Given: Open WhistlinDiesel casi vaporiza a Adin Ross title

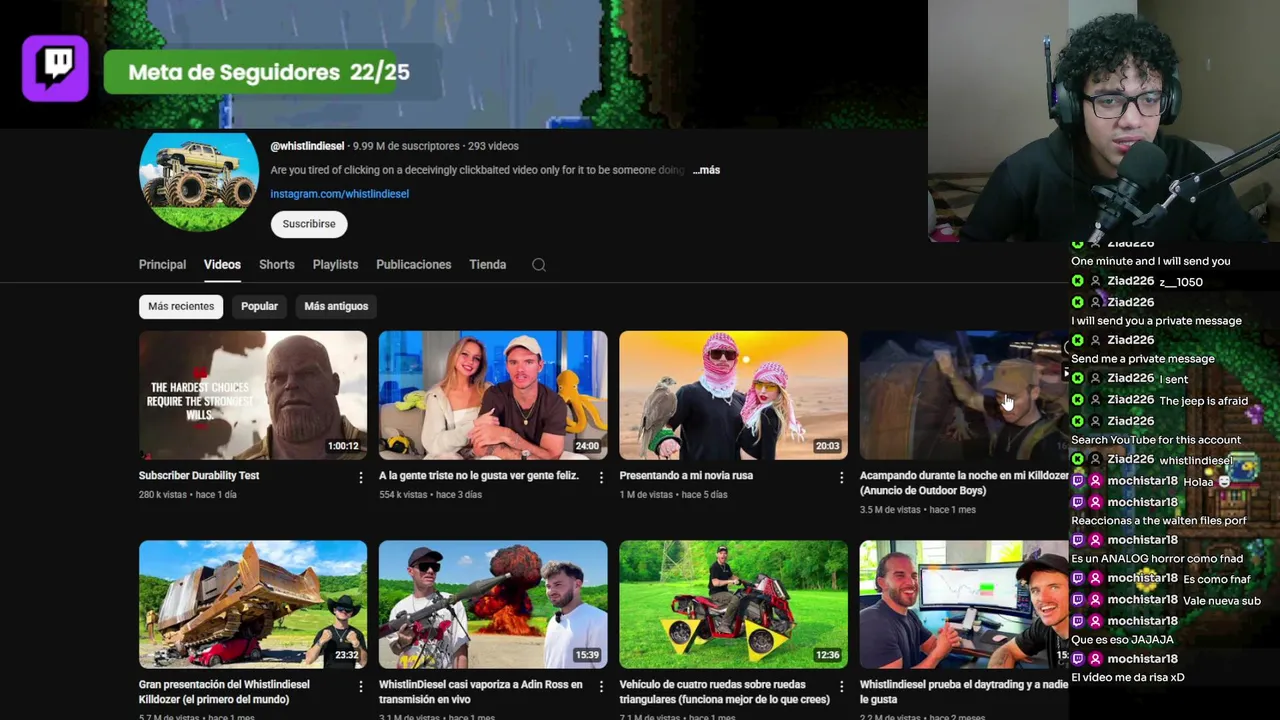Looking at the screenshot, I should pyautogui.click(x=479, y=692).
